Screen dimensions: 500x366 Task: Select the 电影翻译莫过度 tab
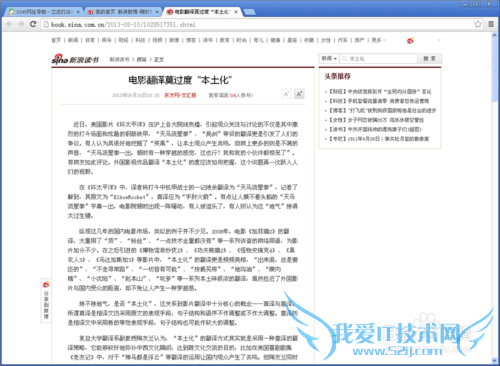(x=202, y=12)
